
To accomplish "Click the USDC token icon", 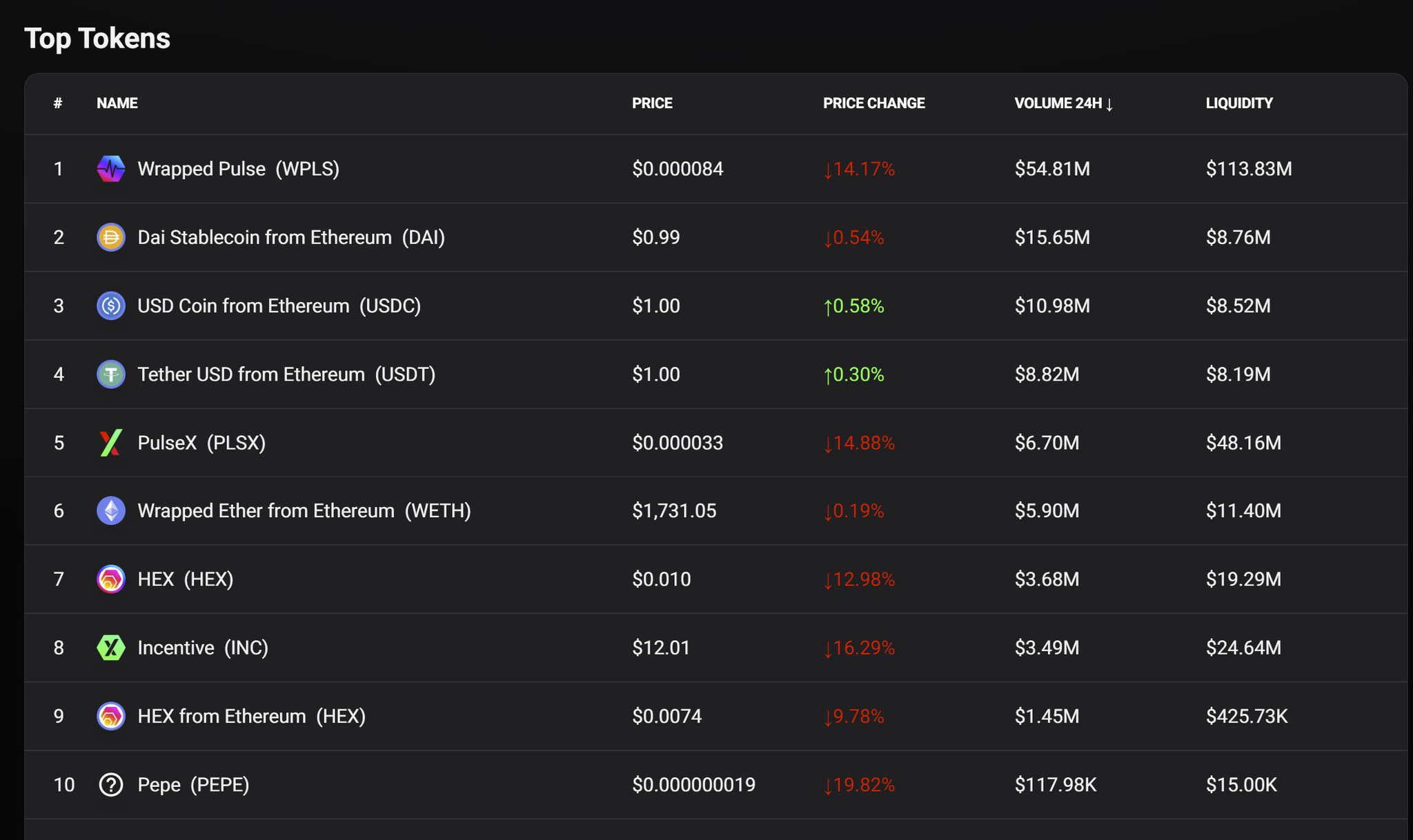I will pos(111,306).
